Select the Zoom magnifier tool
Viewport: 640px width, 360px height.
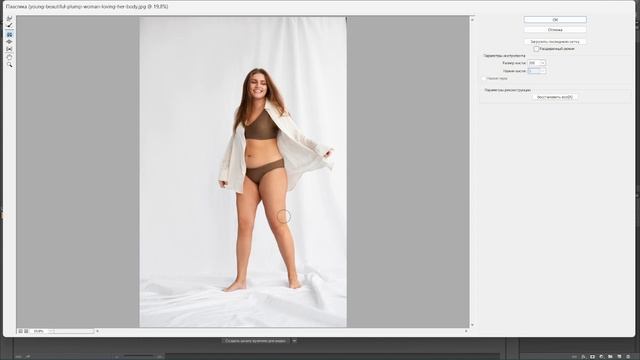[9, 65]
